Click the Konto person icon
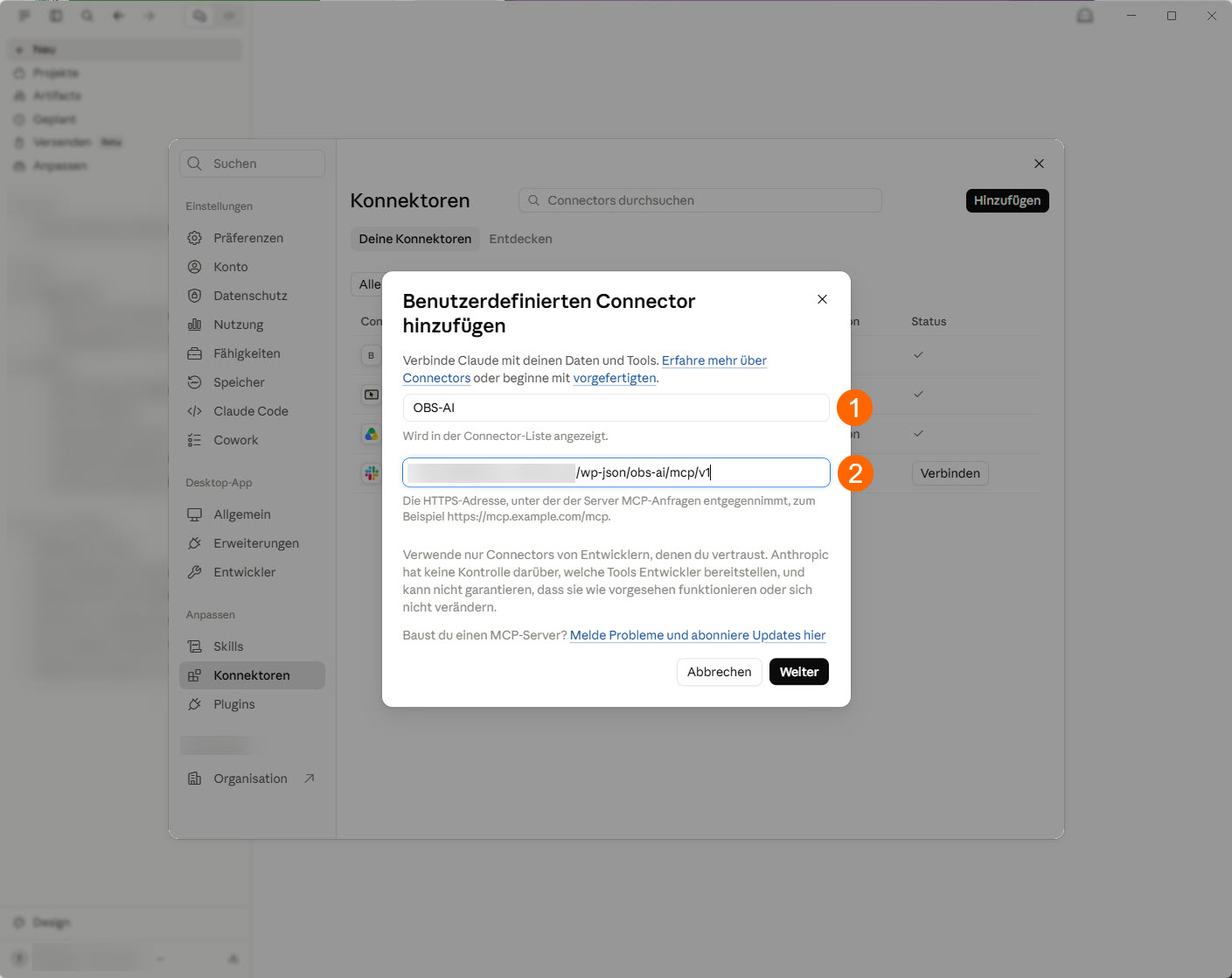The height and width of the screenshot is (978, 1232). coord(194,267)
